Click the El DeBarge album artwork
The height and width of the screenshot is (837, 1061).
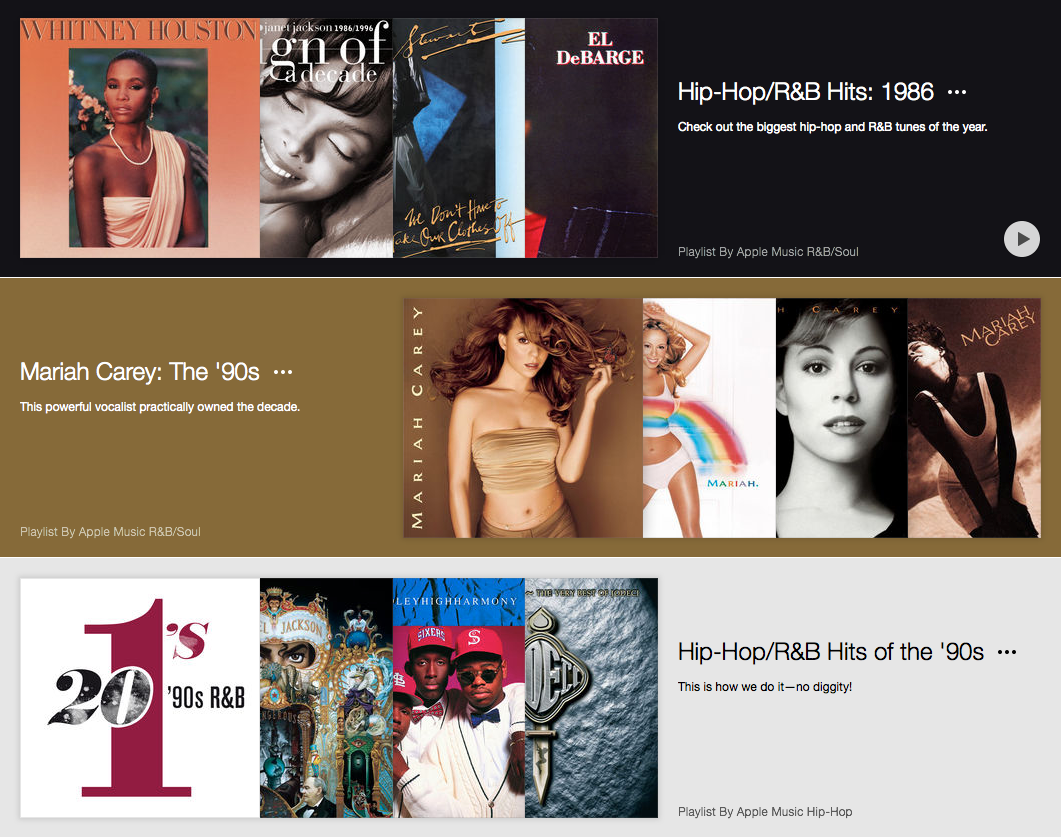(x=591, y=138)
